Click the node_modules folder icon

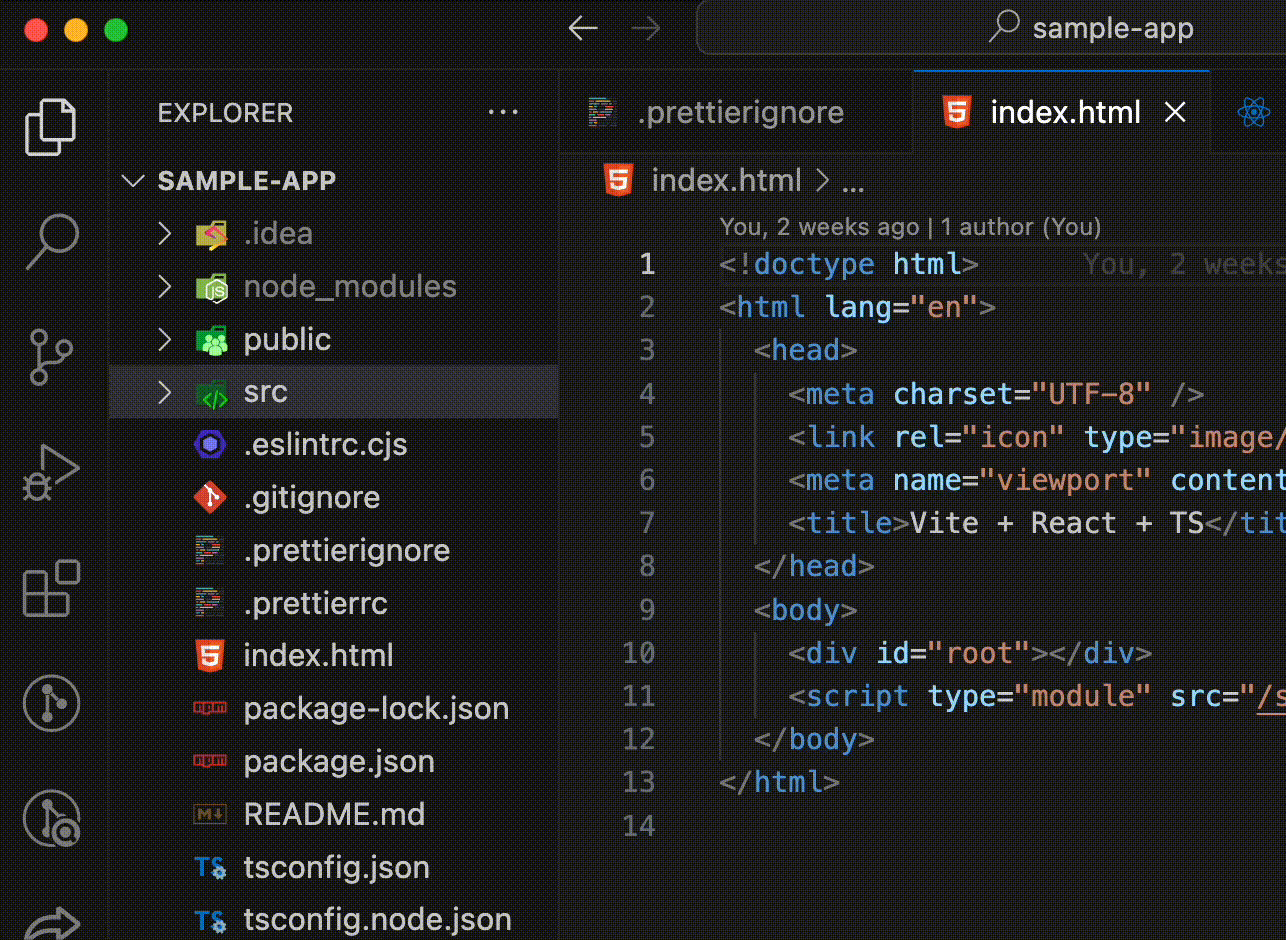[212, 287]
